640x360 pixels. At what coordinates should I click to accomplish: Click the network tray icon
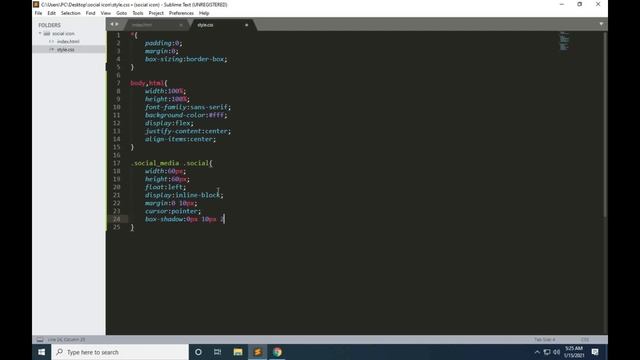(547, 352)
